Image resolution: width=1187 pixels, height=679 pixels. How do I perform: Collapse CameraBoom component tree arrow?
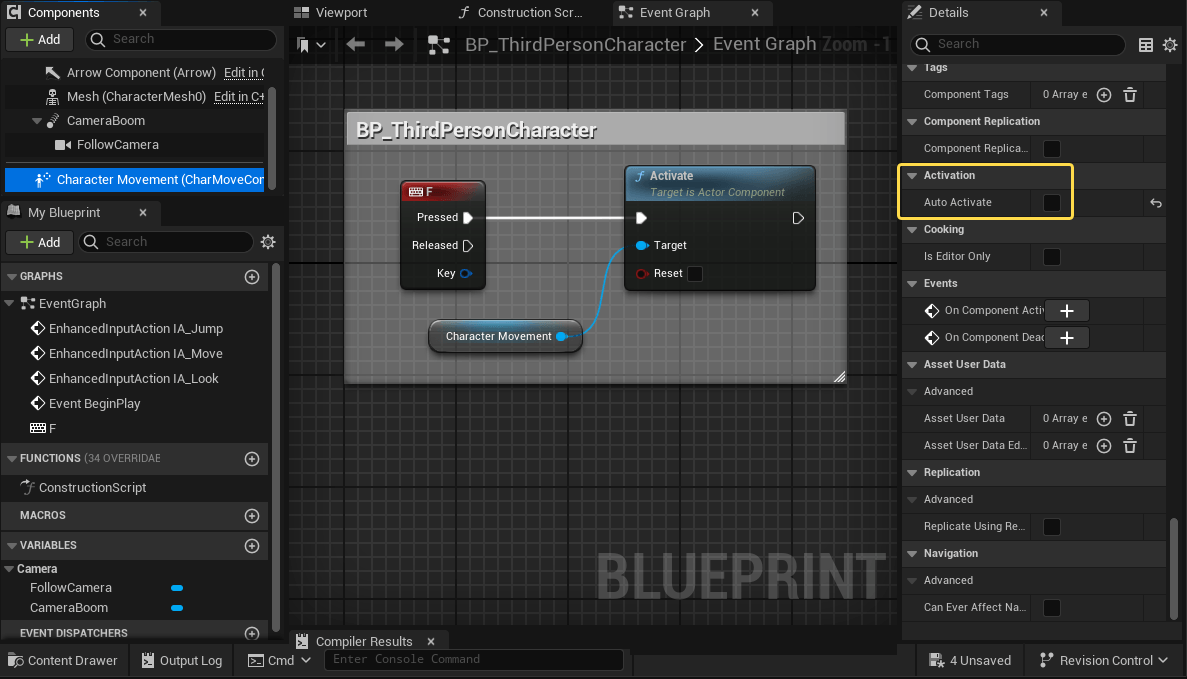pyautogui.click(x=36, y=121)
